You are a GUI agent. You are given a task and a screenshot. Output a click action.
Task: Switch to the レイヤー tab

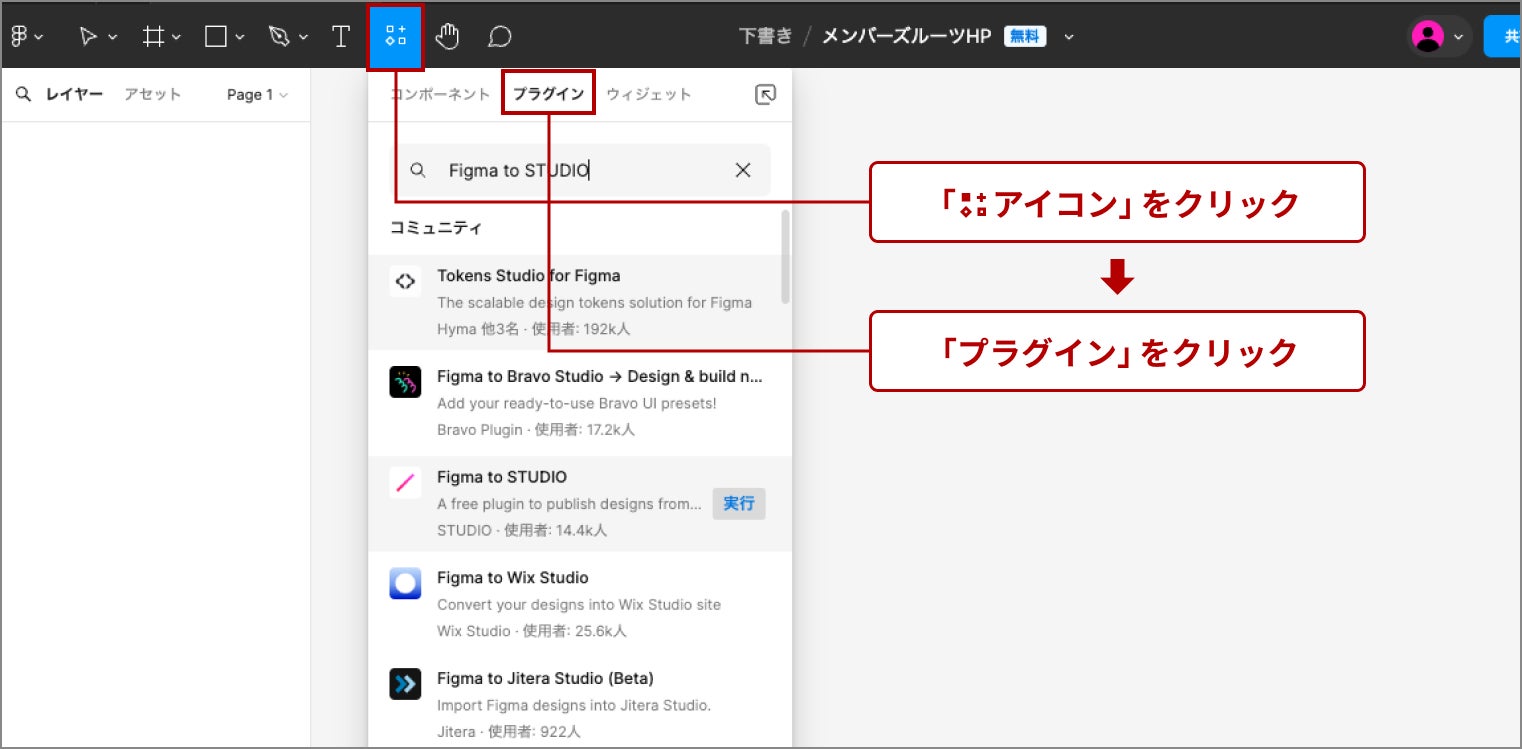(74, 94)
